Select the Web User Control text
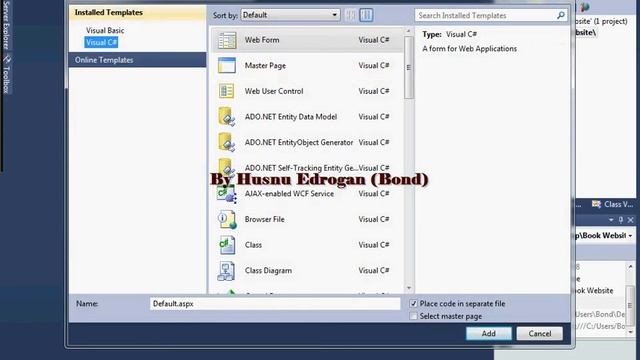The image size is (640, 360). [274, 91]
